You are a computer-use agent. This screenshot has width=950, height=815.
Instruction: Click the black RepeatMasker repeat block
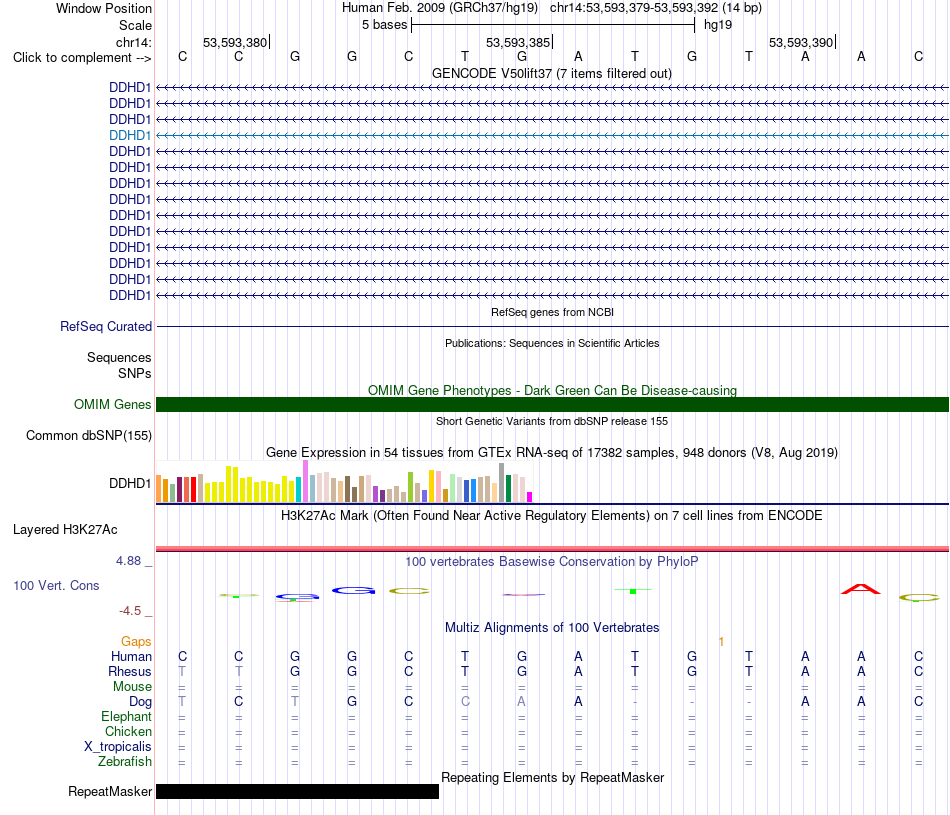click(x=297, y=791)
